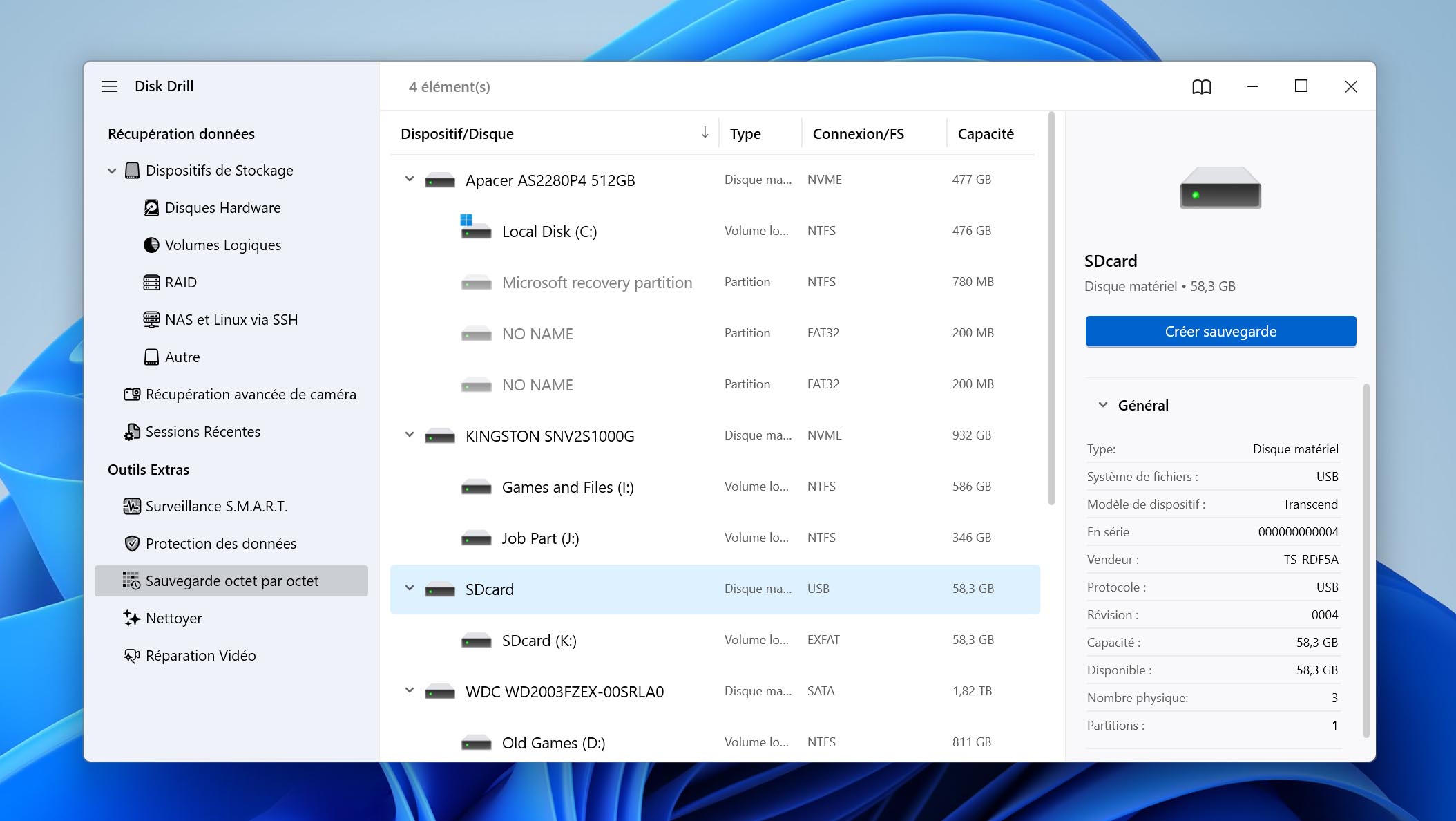Image resolution: width=1456 pixels, height=821 pixels.
Task: Collapse the Général details section
Action: point(1103,405)
